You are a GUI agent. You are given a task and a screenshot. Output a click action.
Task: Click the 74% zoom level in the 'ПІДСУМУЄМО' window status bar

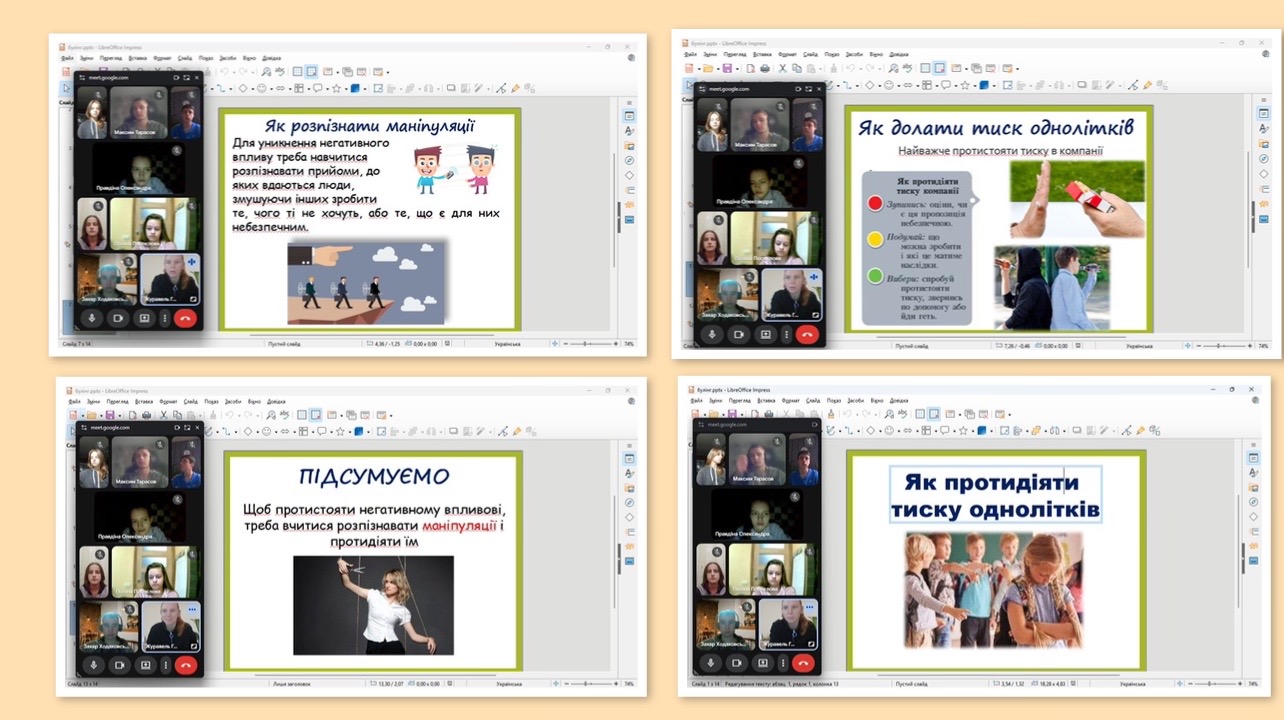[x=629, y=684]
